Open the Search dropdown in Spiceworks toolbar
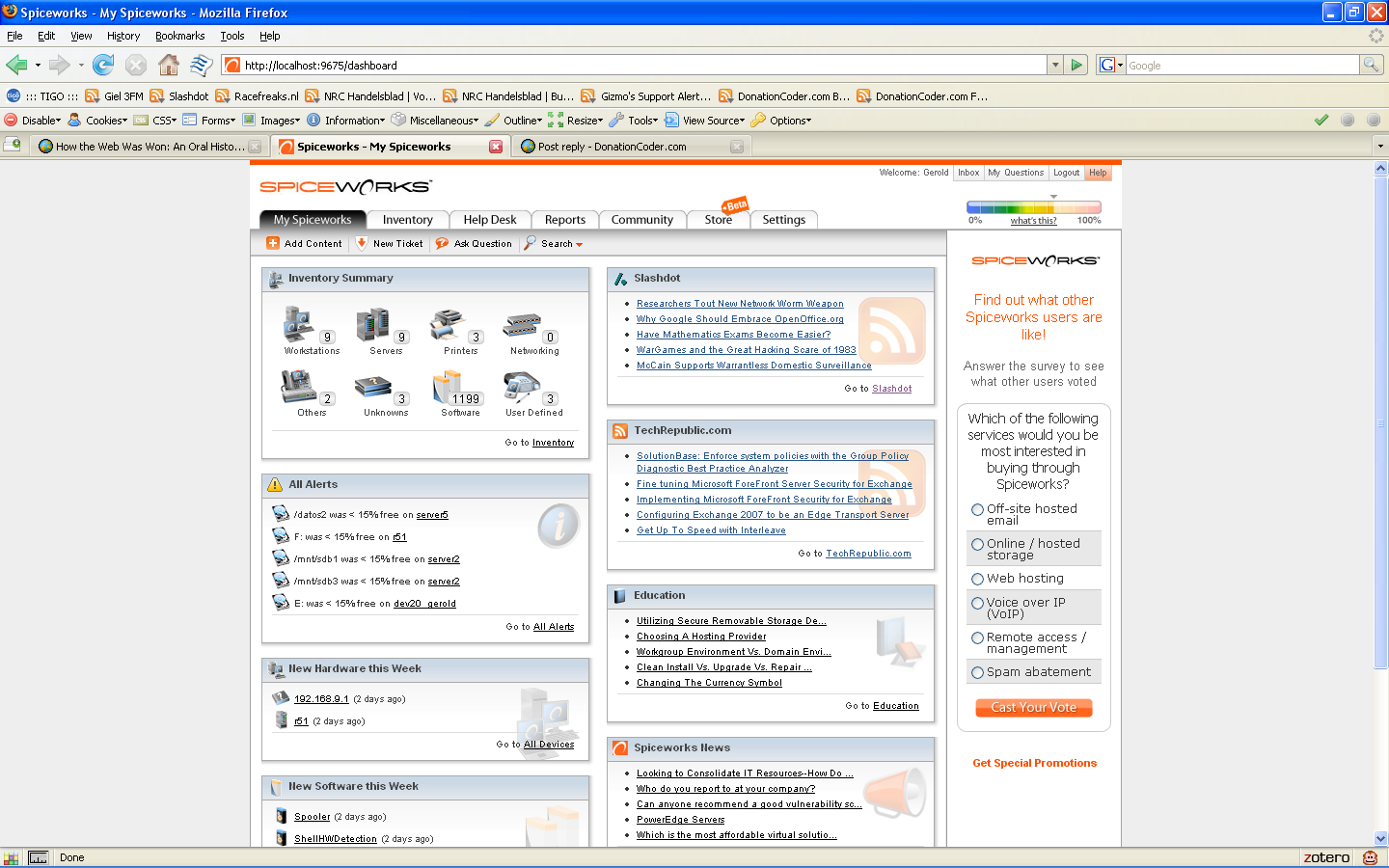The height and width of the screenshot is (868, 1389). point(555,244)
